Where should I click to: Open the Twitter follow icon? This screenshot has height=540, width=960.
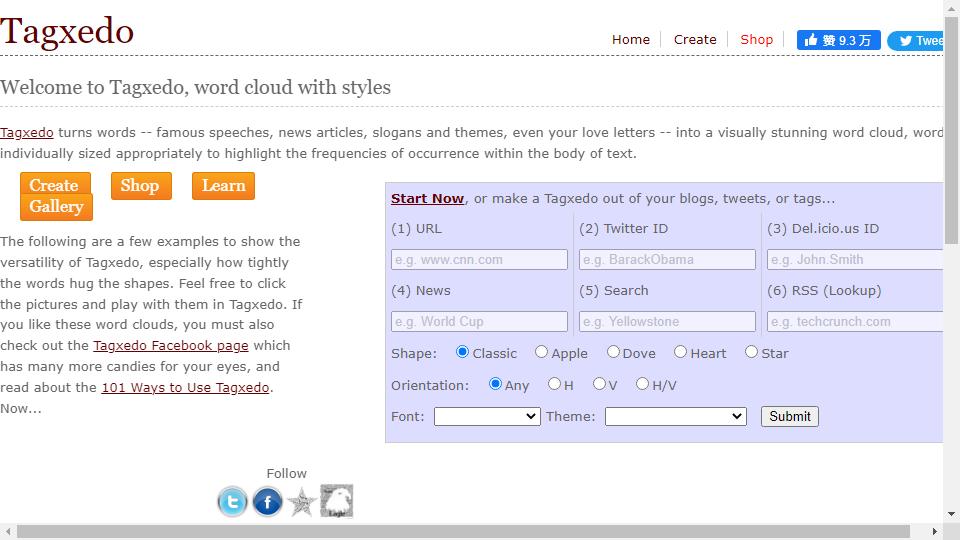point(233,502)
